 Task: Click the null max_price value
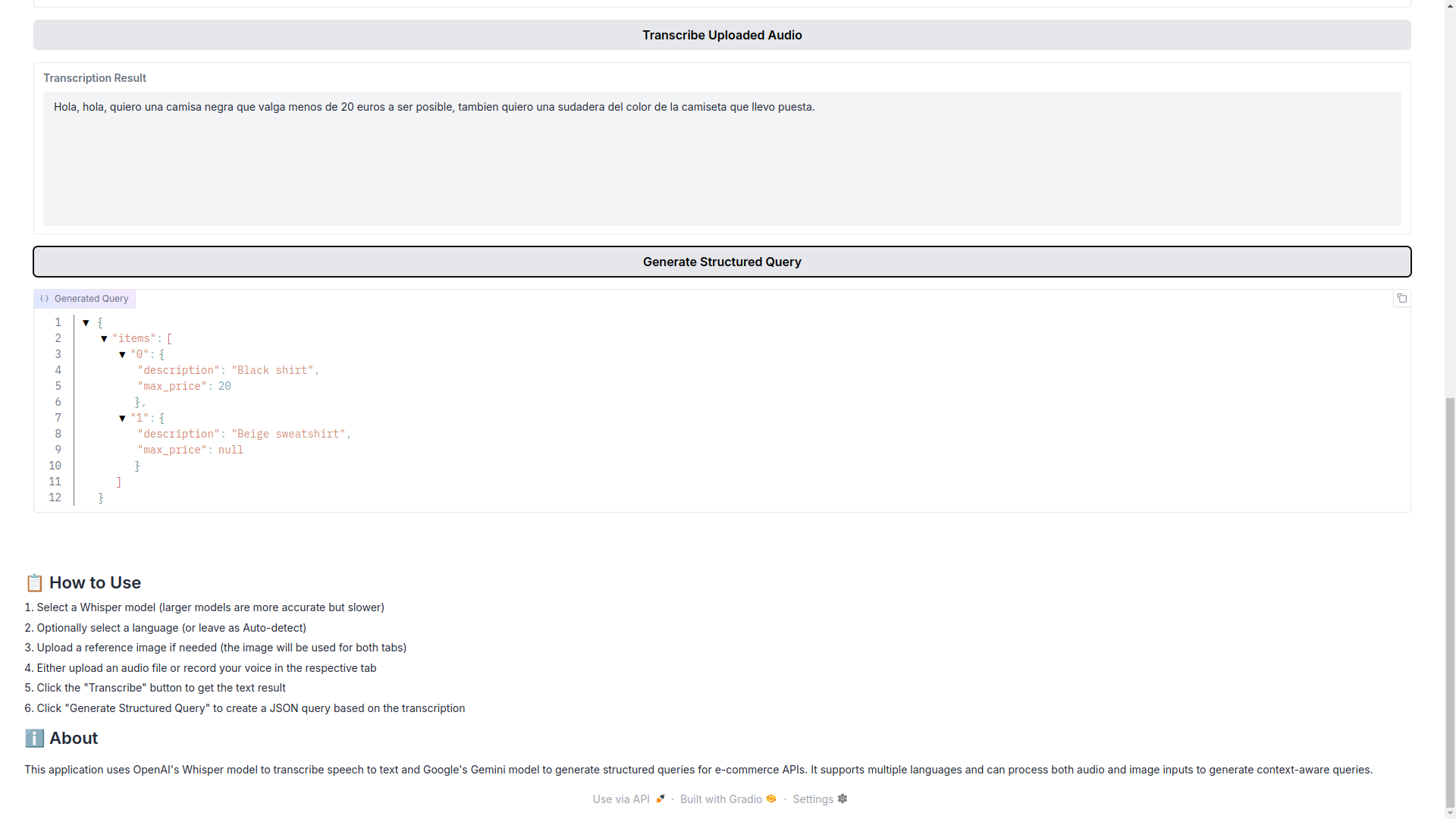pos(231,450)
